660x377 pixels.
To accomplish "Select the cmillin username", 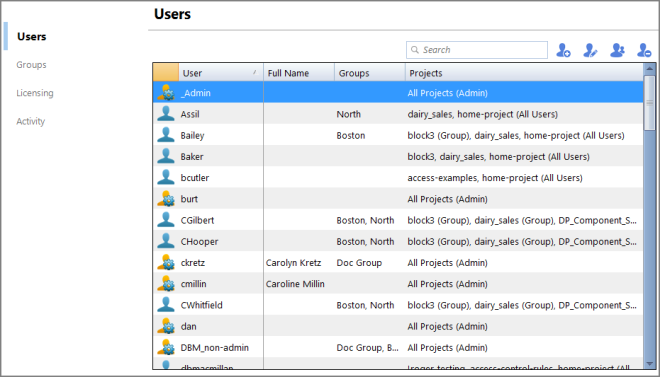I will (194, 284).
